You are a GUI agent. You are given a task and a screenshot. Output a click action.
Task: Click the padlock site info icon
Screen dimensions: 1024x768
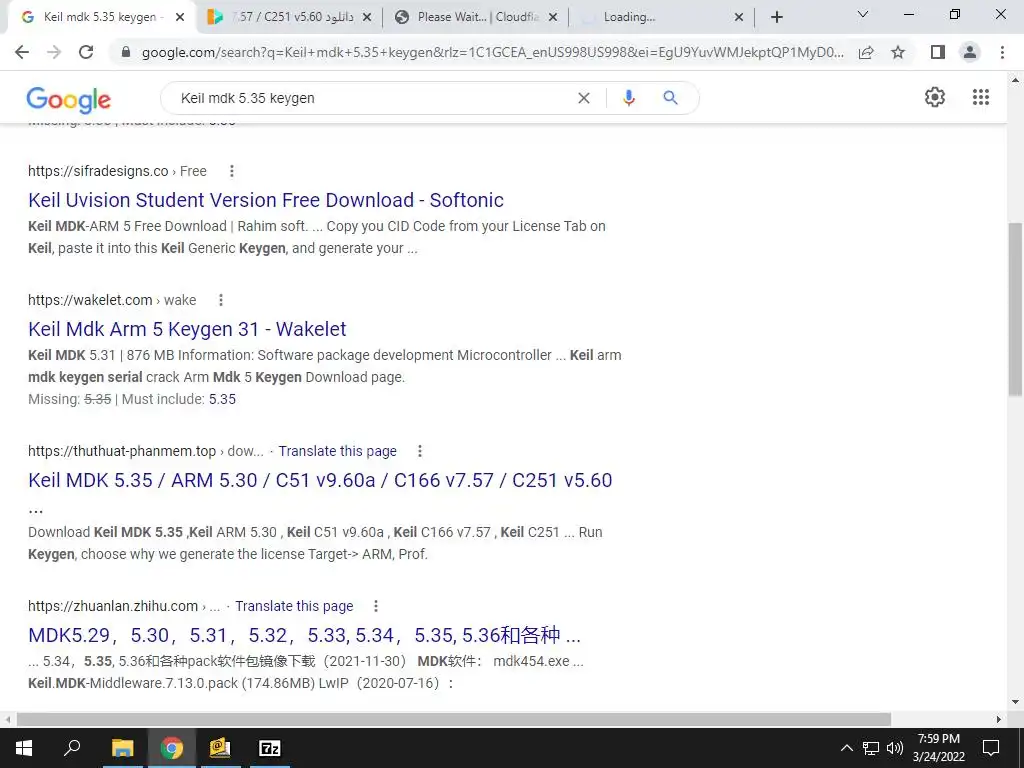coord(126,52)
